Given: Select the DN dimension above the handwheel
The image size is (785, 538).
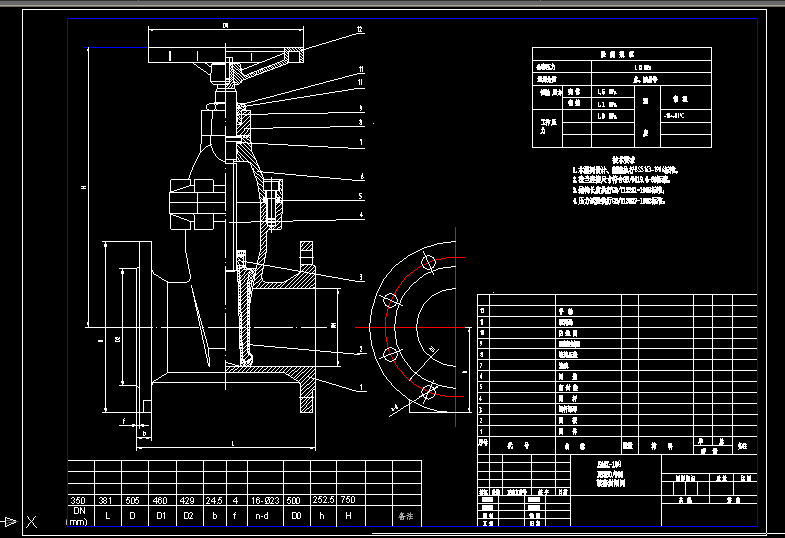Looking at the screenshot, I should point(226,24).
